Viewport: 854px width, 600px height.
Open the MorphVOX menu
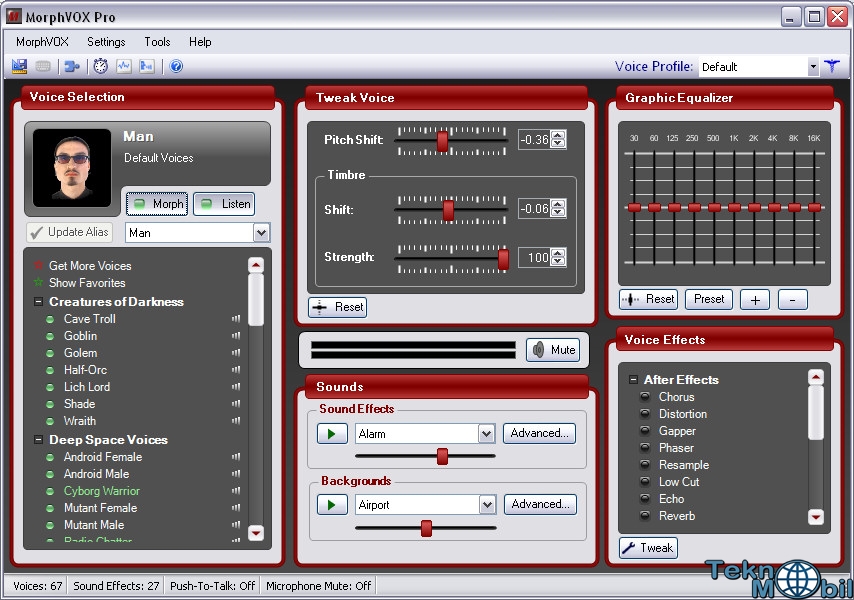(42, 42)
